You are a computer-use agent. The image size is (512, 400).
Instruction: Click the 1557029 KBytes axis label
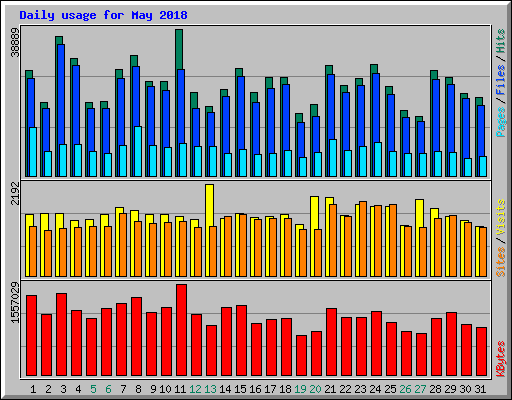click(x=15, y=303)
